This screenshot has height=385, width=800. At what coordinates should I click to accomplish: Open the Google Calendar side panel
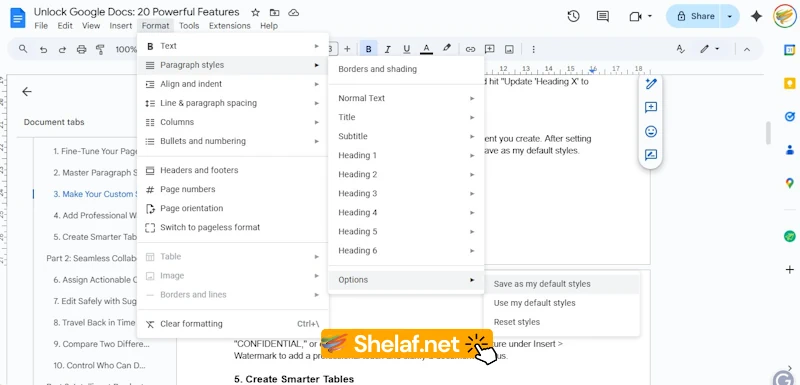tap(789, 49)
